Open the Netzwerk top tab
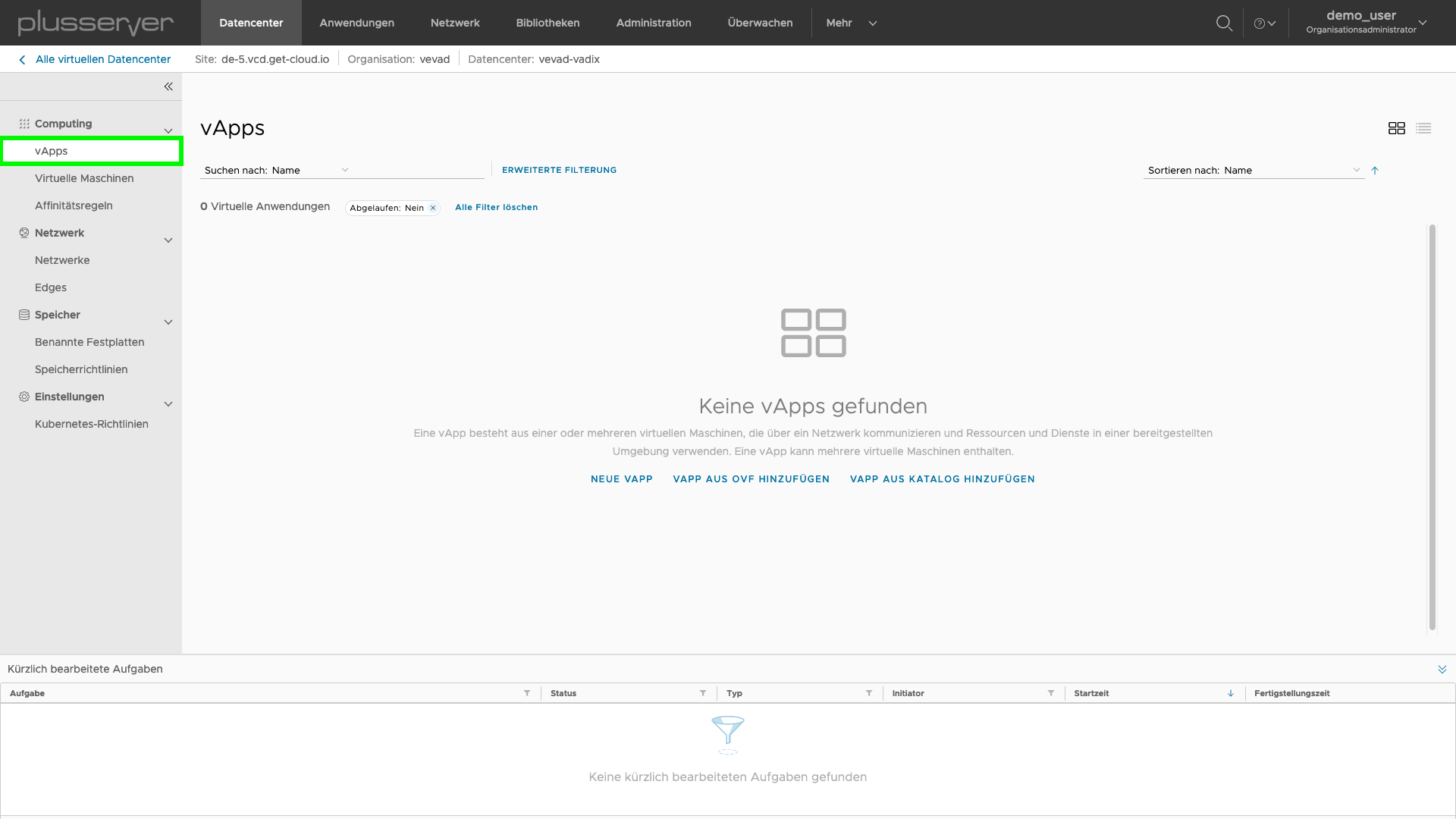 pos(455,23)
